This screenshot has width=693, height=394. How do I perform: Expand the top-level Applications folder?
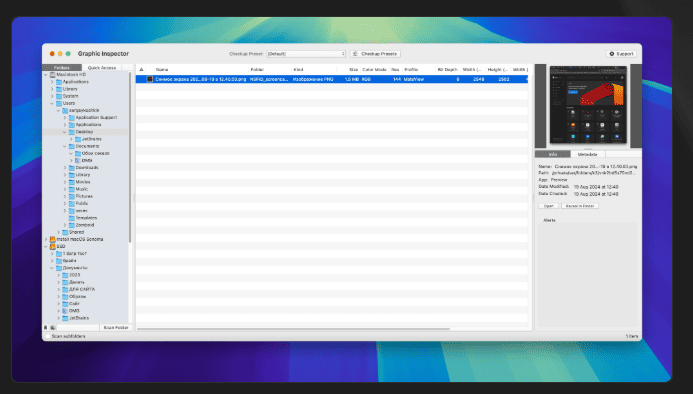52,82
